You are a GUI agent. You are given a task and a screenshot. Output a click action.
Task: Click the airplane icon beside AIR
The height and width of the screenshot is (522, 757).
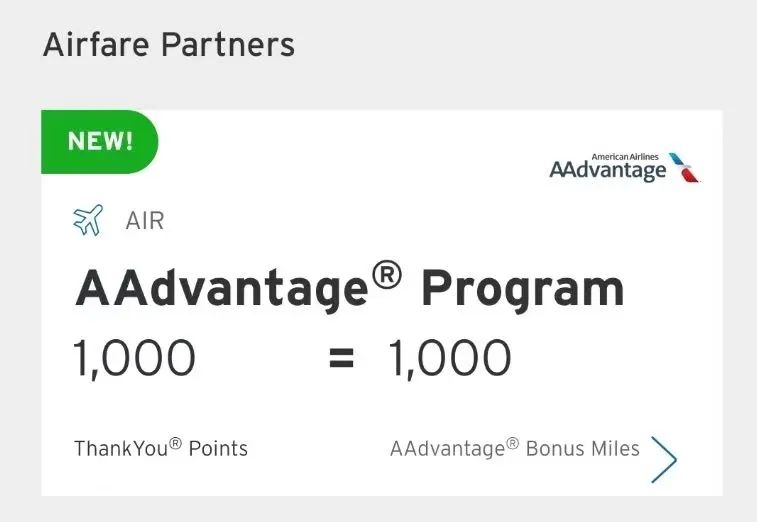point(88,220)
